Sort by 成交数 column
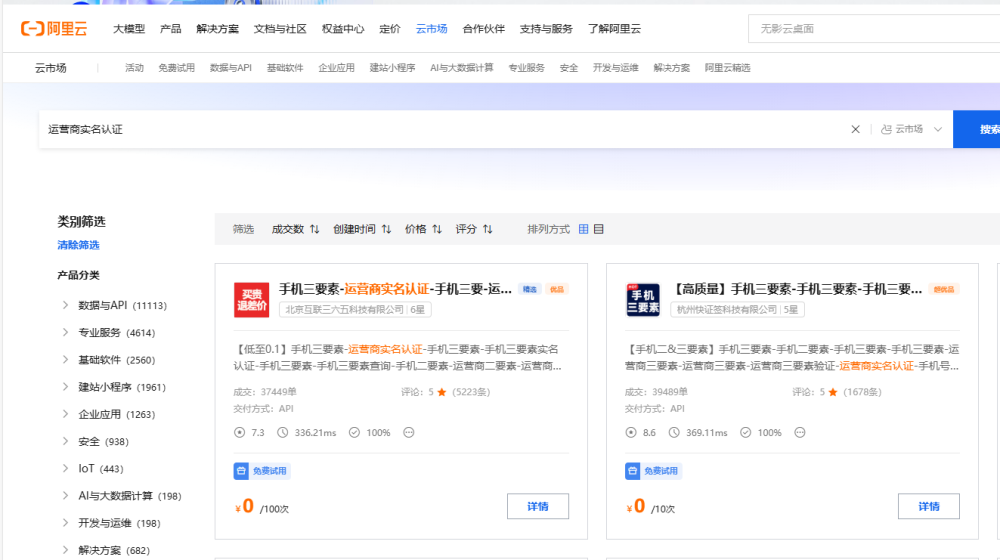Viewport: 1000px width, 560px height. (x=295, y=229)
